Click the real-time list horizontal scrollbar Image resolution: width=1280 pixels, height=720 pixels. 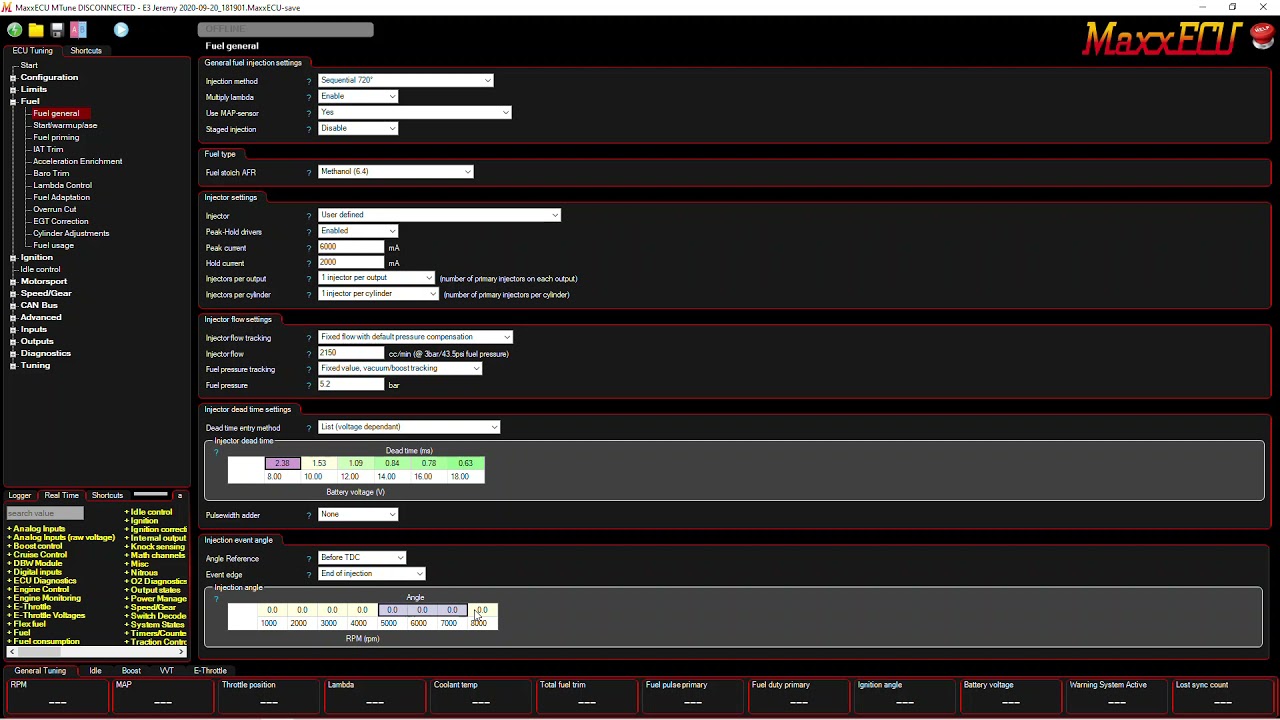pyautogui.click(x=97, y=652)
